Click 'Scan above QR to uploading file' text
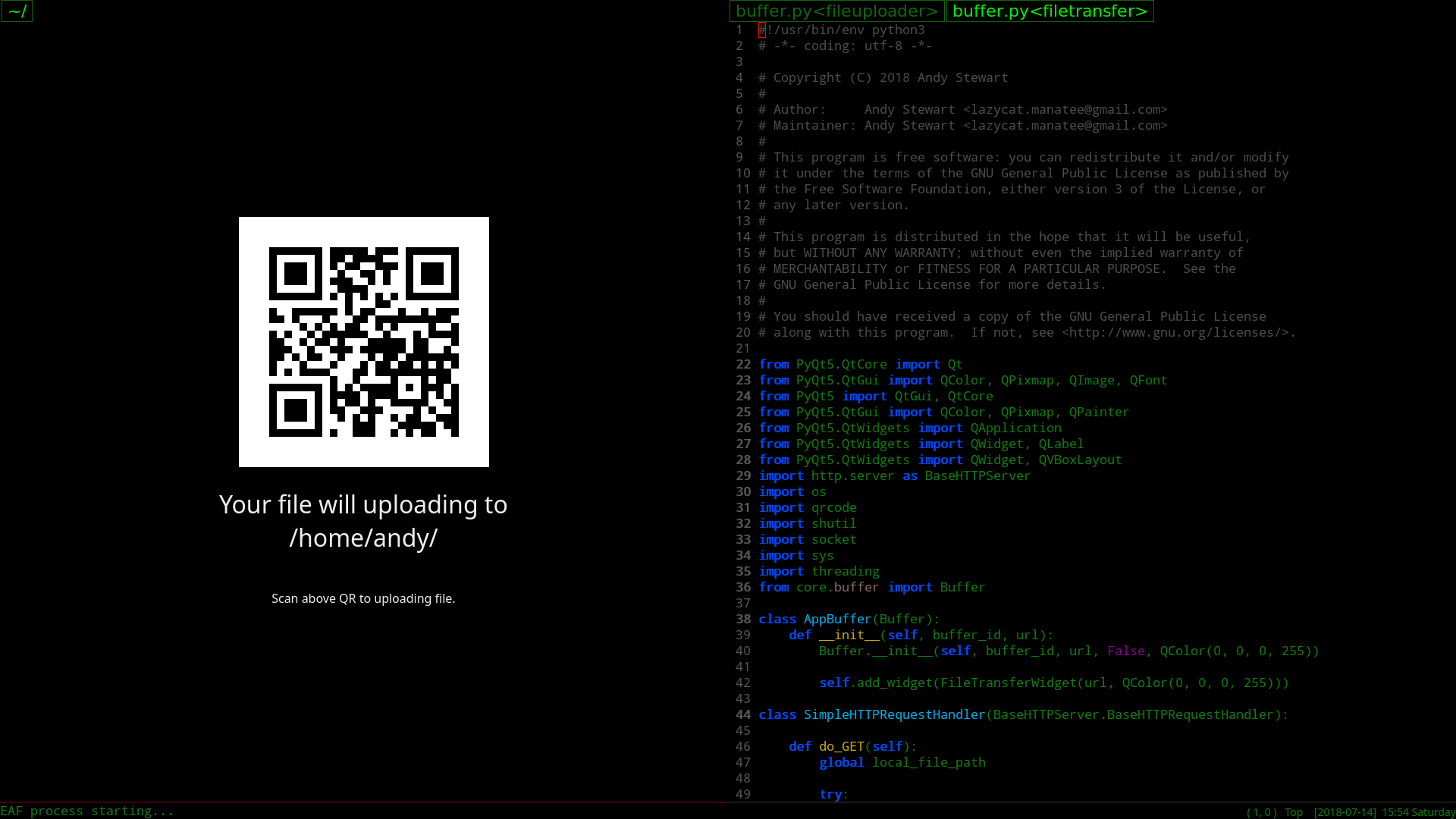 (363, 599)
